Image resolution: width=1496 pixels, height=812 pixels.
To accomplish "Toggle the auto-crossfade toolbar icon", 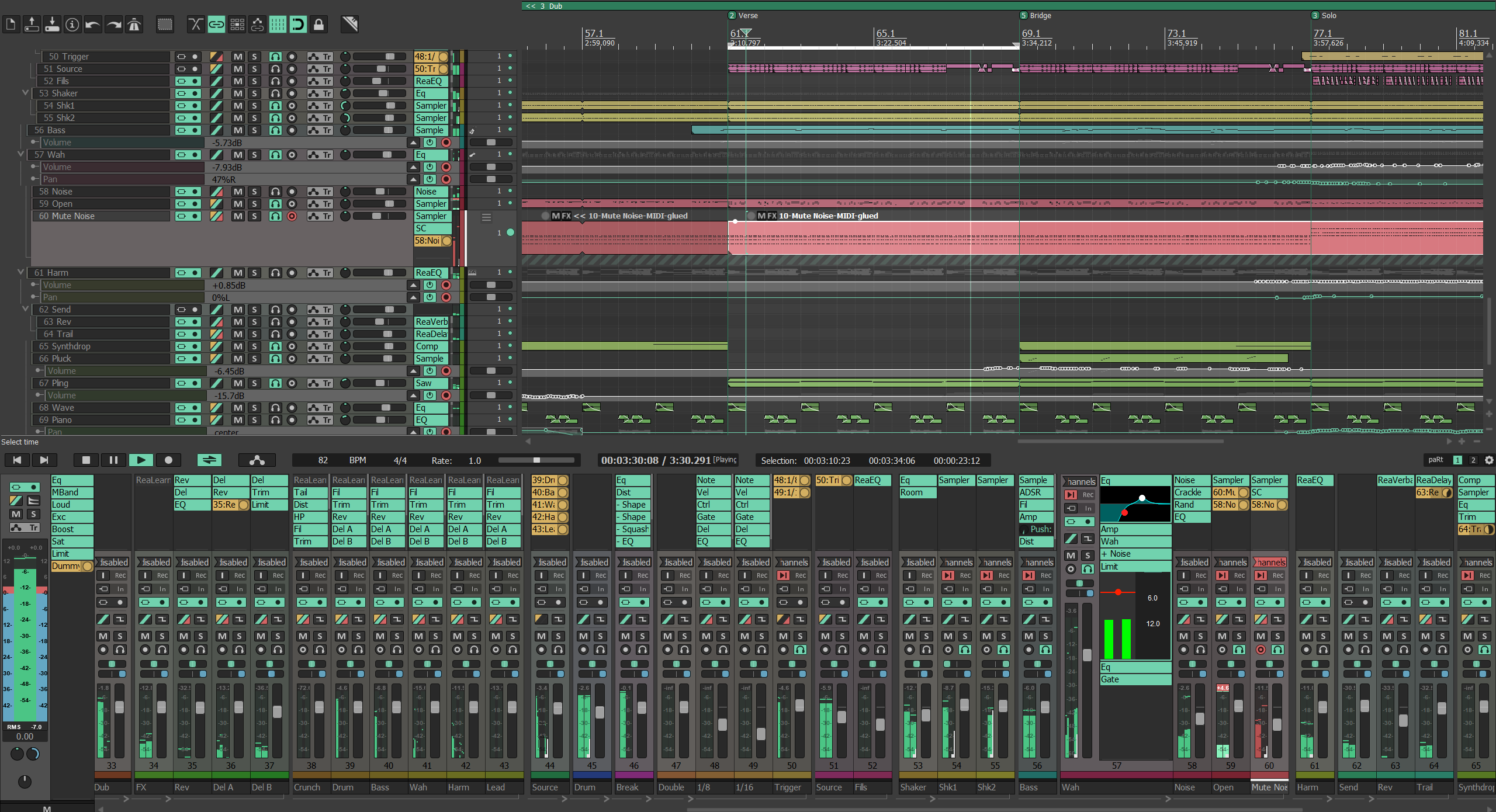I will (x=196, y=25).
